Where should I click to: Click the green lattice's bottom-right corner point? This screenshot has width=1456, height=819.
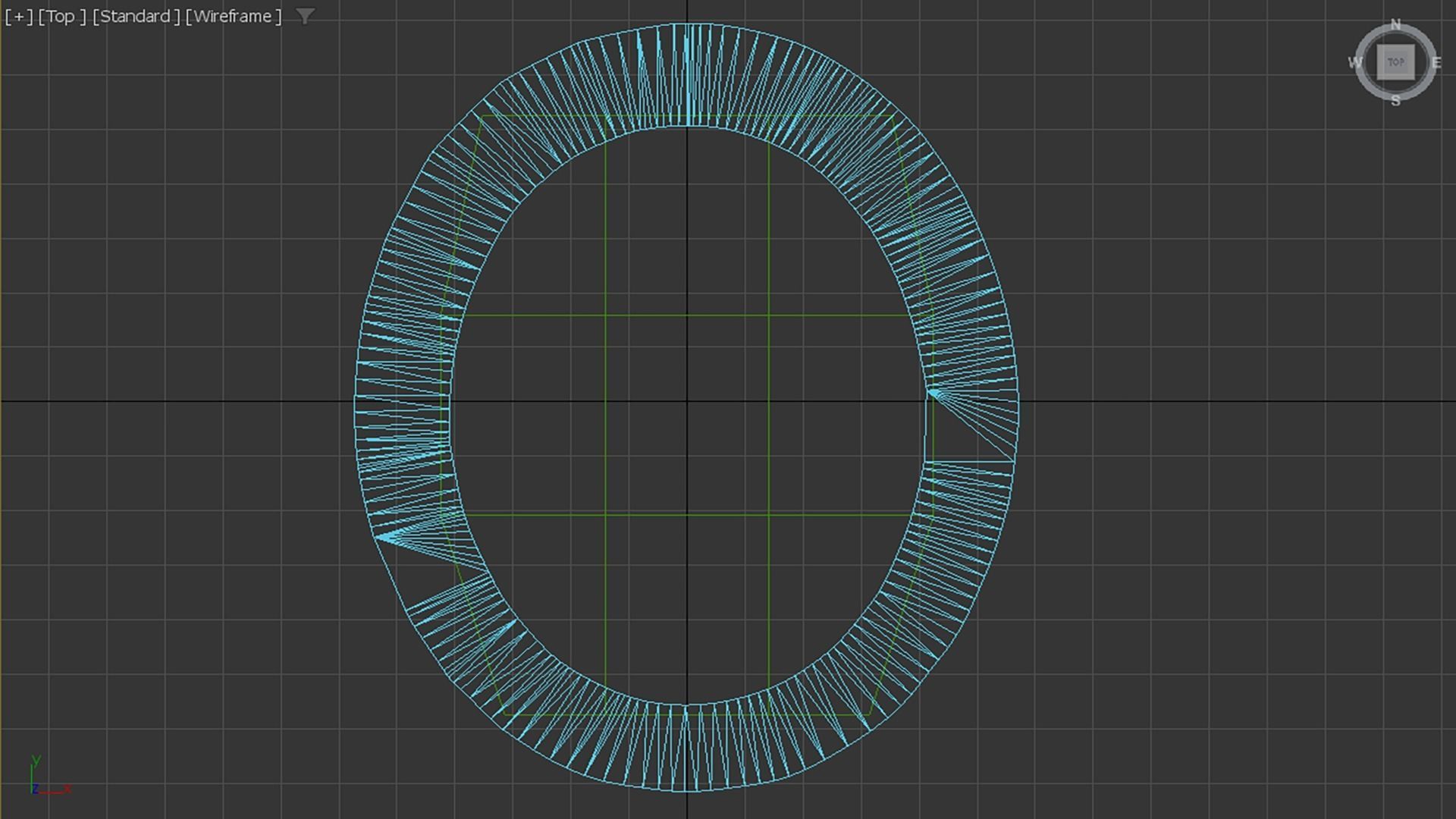tap(869, 714)
